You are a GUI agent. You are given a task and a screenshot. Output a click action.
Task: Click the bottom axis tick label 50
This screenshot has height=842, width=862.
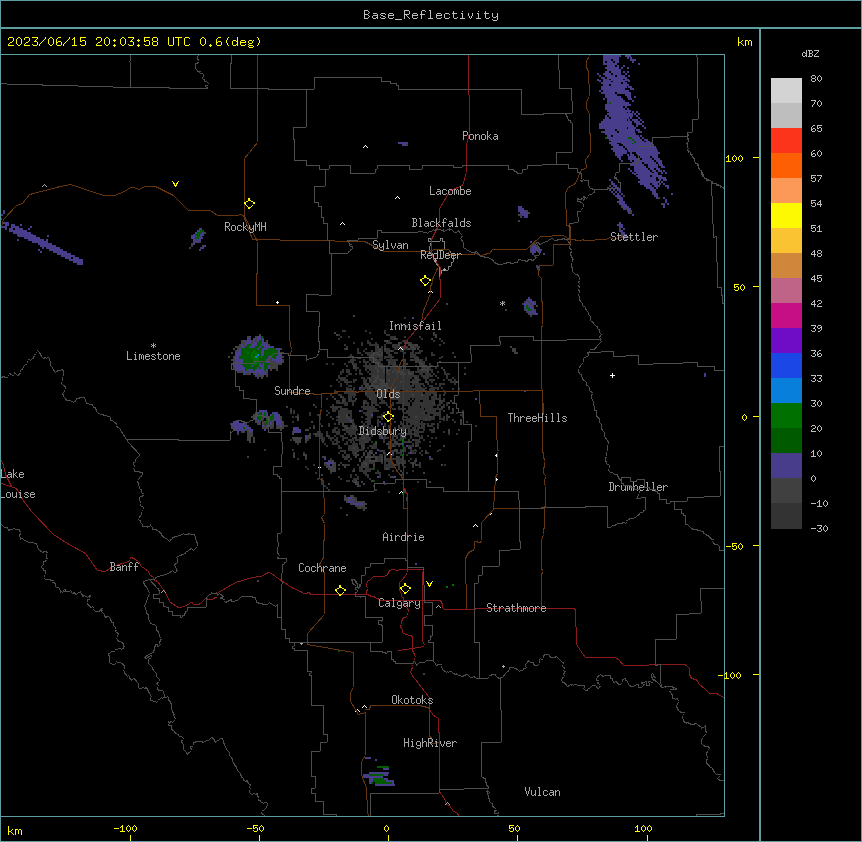point(513,829)
